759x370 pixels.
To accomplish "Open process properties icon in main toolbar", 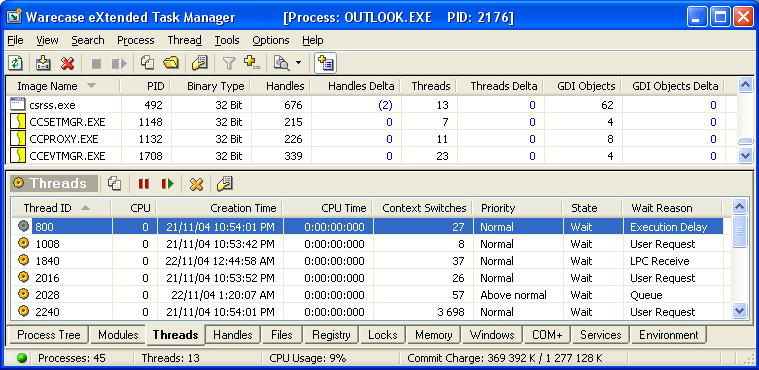I will point(199,62).
